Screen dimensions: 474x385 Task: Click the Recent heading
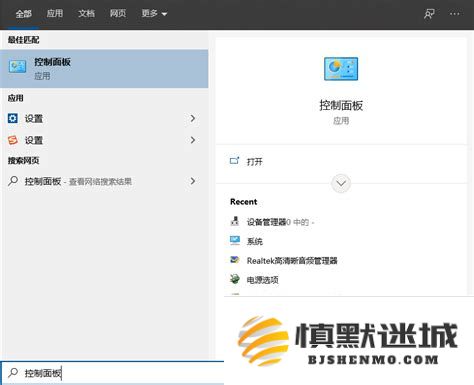(244, 202)
